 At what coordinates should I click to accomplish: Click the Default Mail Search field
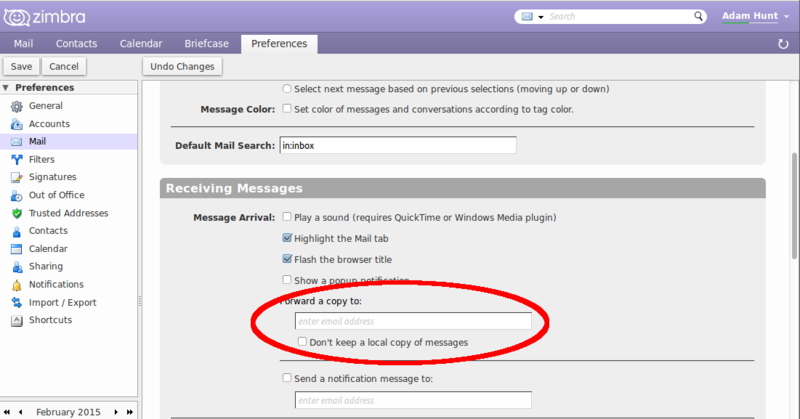398,145
